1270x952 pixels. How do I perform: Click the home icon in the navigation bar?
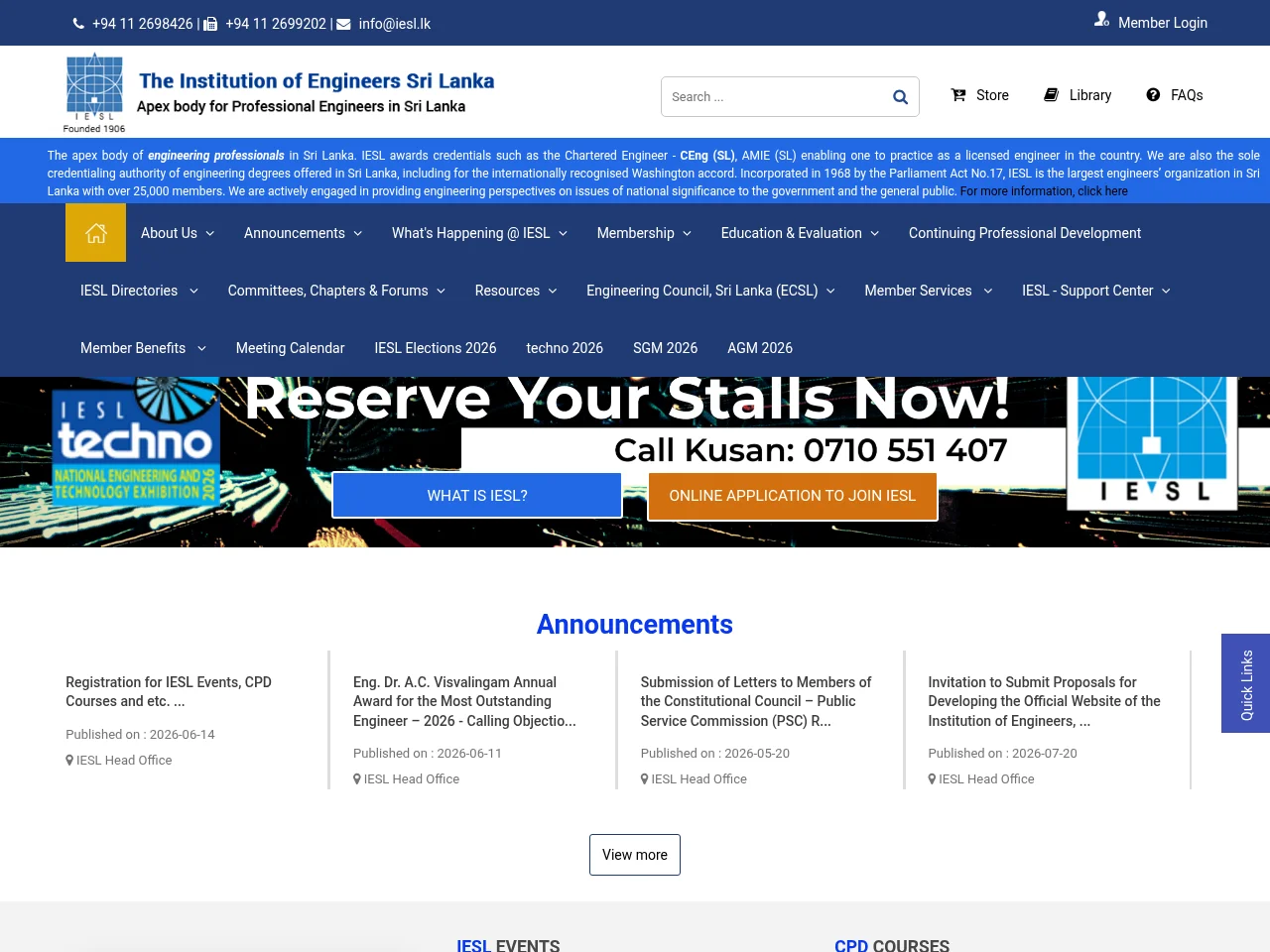tap(95, 233)
